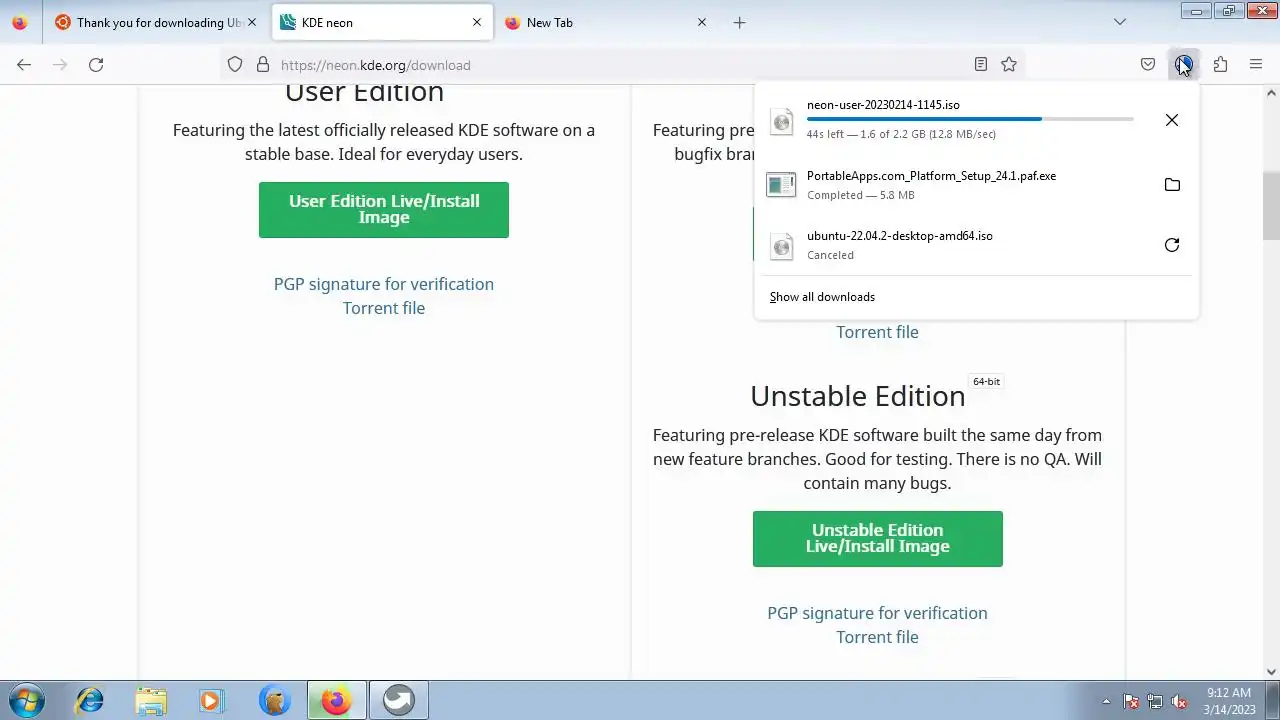Image resolution: width=1280 pixels, height=720 pixels.
Task: Bookmark this page with the star icon
Action: click(1009, 65)
